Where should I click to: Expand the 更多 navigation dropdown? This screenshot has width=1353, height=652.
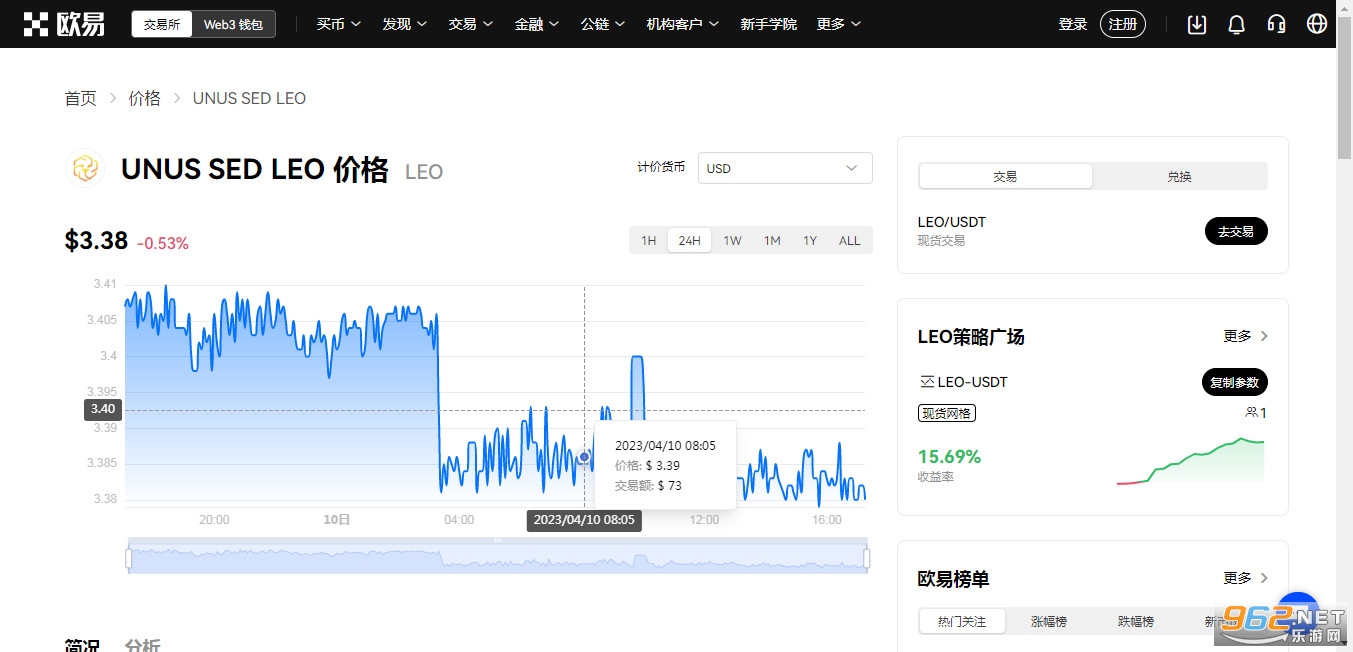coord(838,24)
